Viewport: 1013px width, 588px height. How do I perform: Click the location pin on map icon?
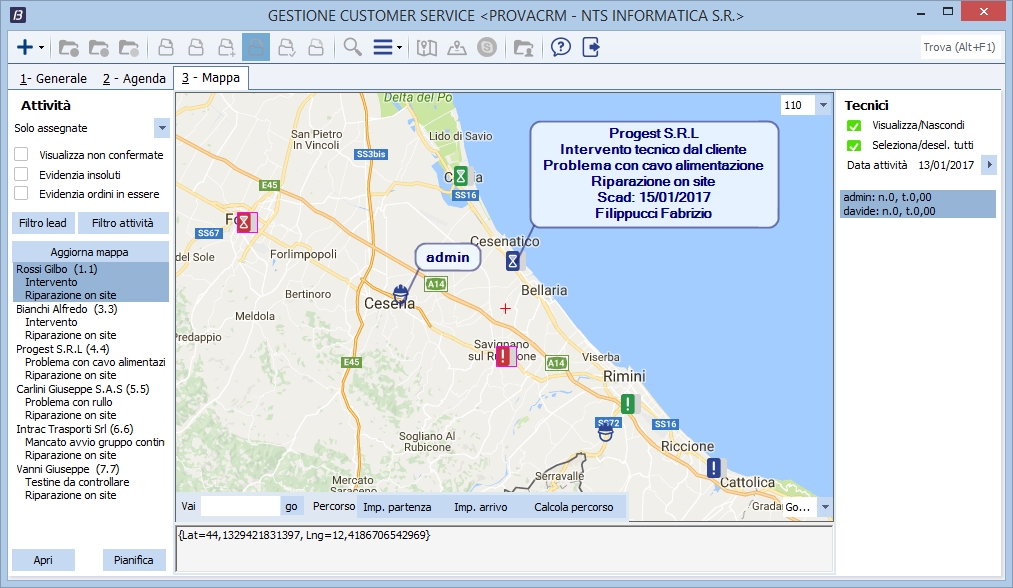point(457,48)
